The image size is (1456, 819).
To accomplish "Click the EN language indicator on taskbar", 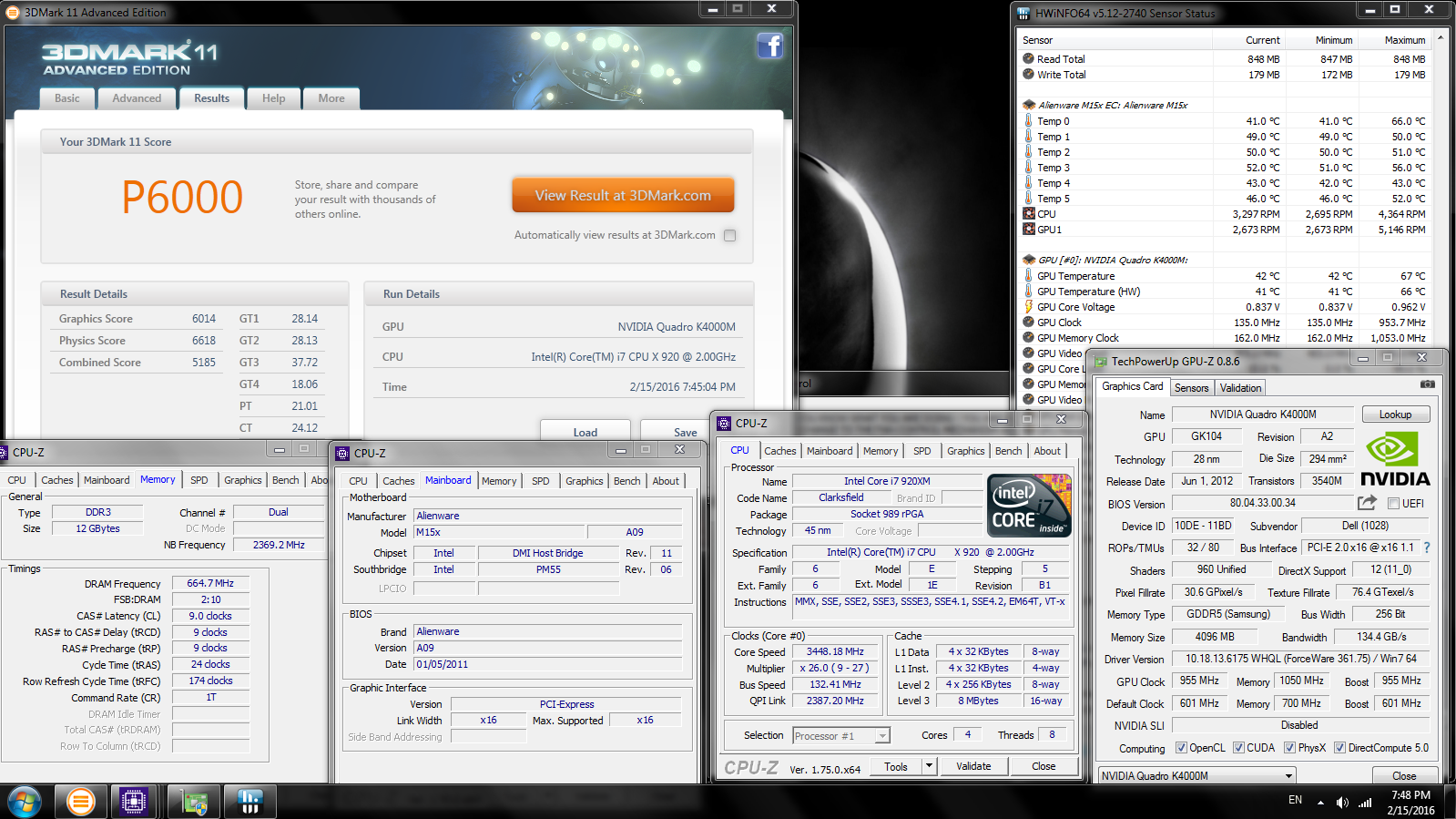I will pyautogui.click(x=1295, y=800).
